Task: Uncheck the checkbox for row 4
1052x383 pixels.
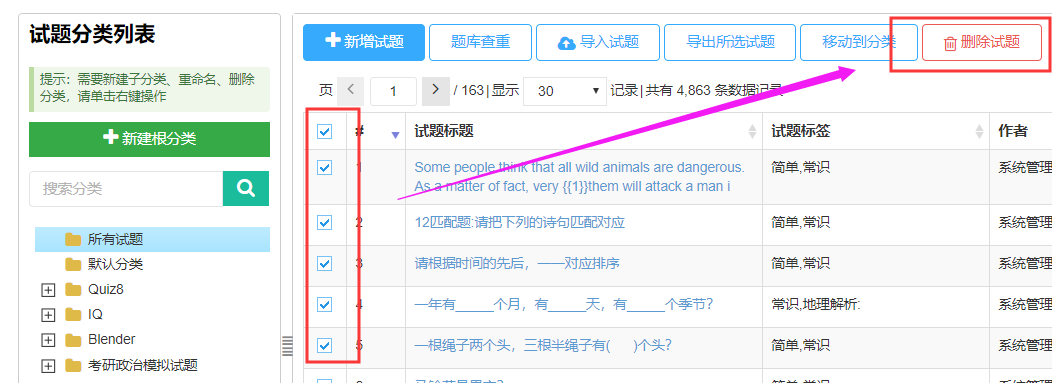Action: 324,305
